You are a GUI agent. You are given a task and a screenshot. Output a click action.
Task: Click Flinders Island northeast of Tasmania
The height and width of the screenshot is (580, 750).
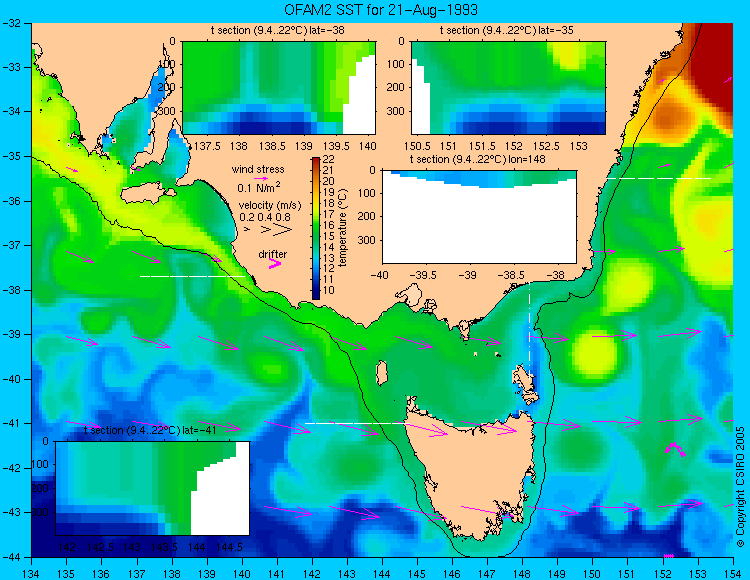(x=522, y=379)
